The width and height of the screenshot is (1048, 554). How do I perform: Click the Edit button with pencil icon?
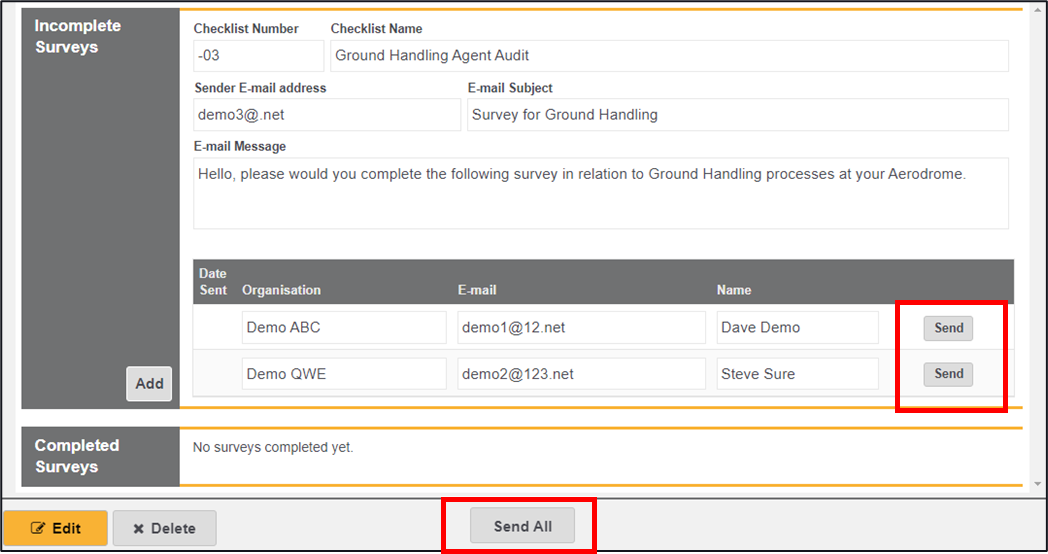55,528
